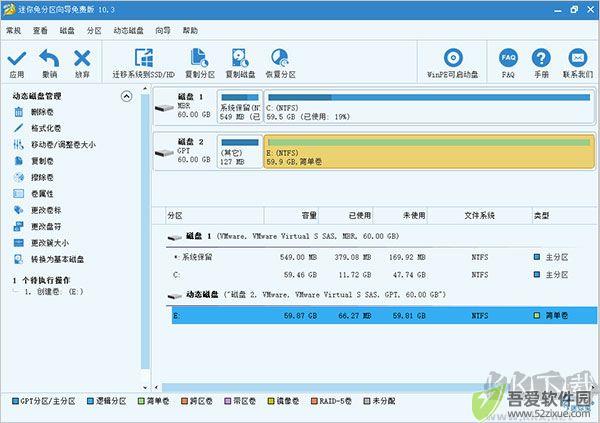Open the 磁盘 menu

tap(67, 31)
